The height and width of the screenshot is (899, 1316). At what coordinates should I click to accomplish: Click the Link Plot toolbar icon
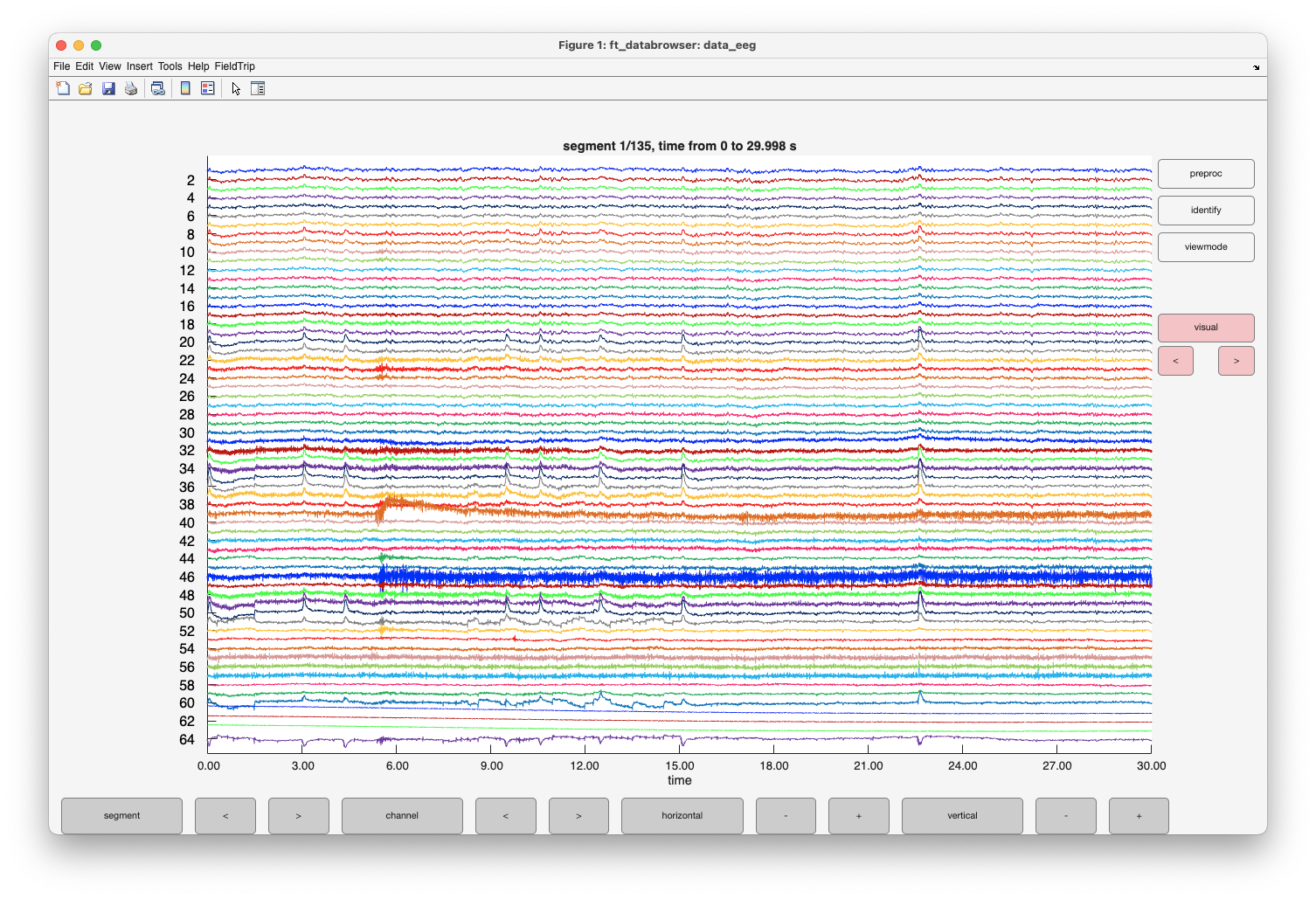[x=158, y=88]
